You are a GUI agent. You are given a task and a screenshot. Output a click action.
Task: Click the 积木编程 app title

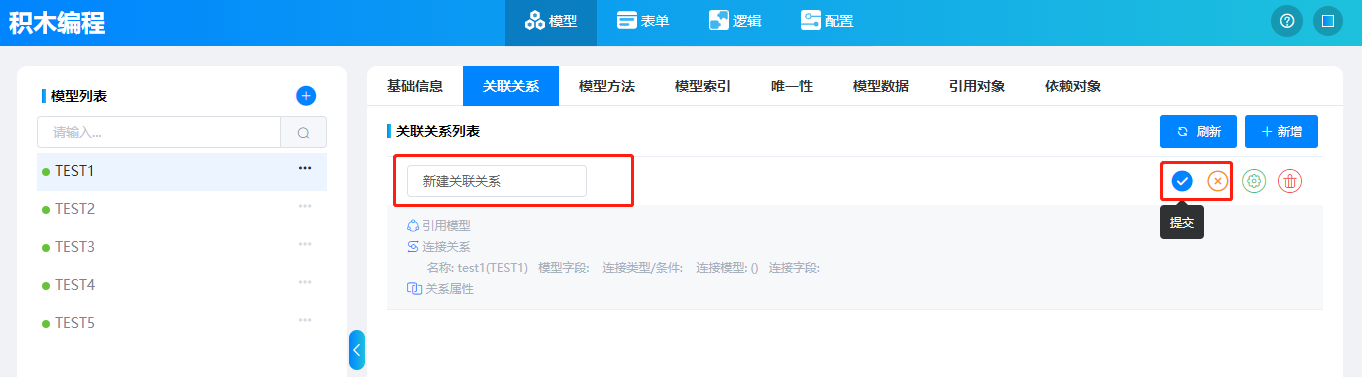pyautogui.click(x=57, y=22)
